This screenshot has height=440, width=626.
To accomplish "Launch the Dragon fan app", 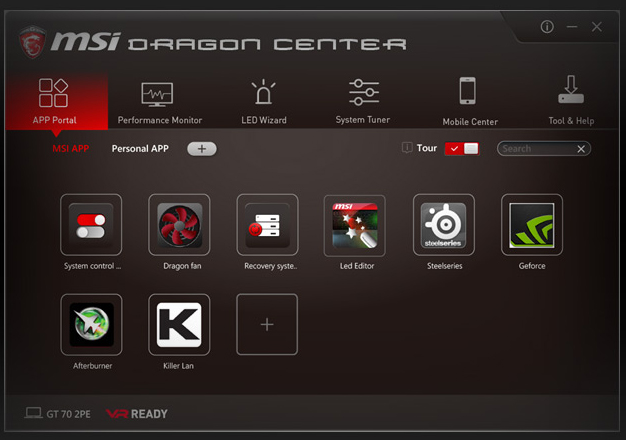I will tap(179, 225).
